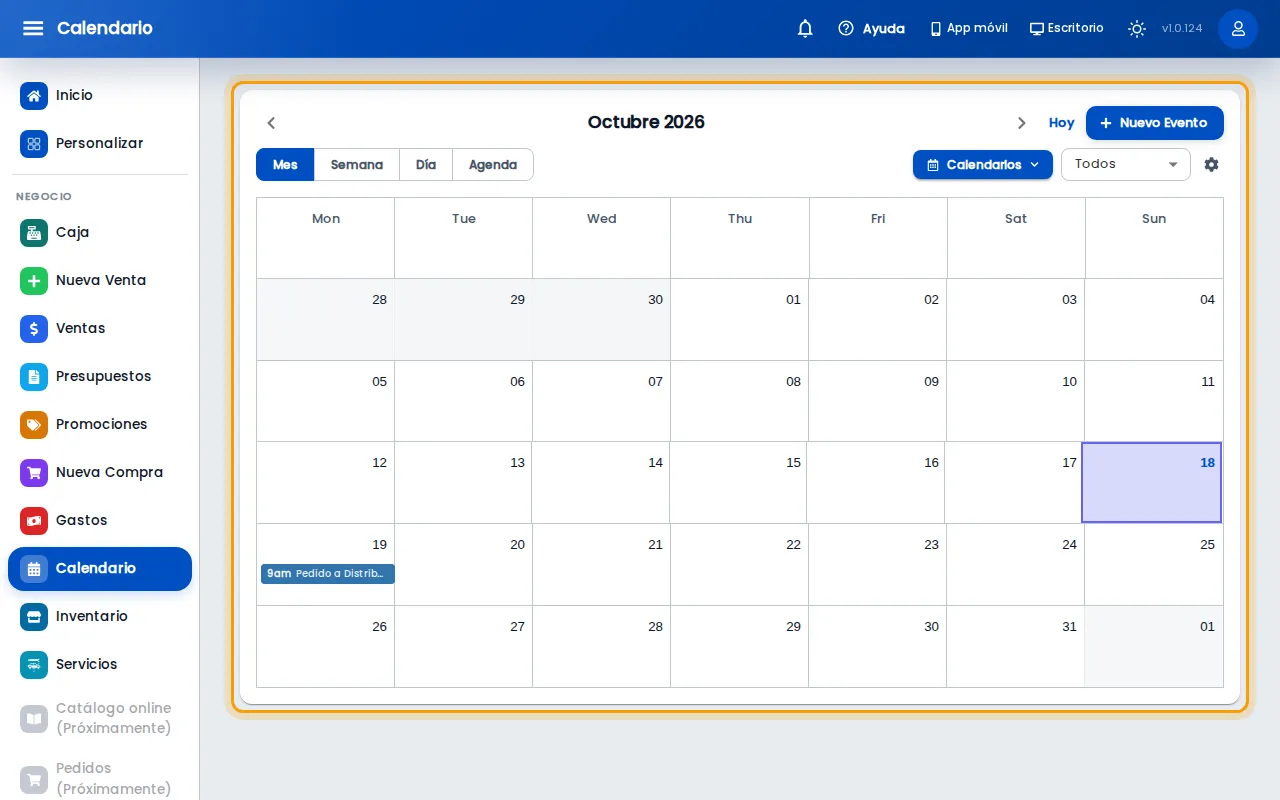Click the App móvil link
The image size is (1280, 800).
(x=968, y=28)
